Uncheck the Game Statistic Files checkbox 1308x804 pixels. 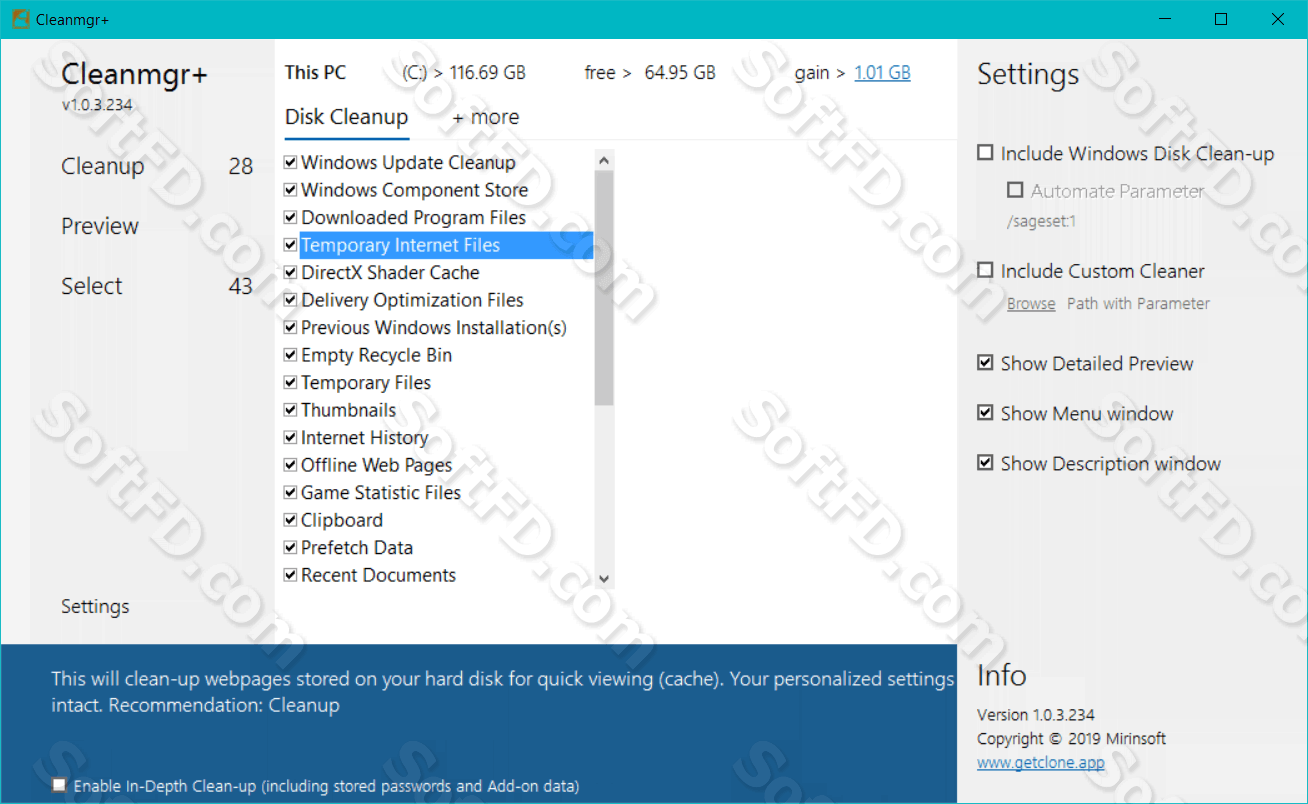pyautogui.click(x=291, y=492)
